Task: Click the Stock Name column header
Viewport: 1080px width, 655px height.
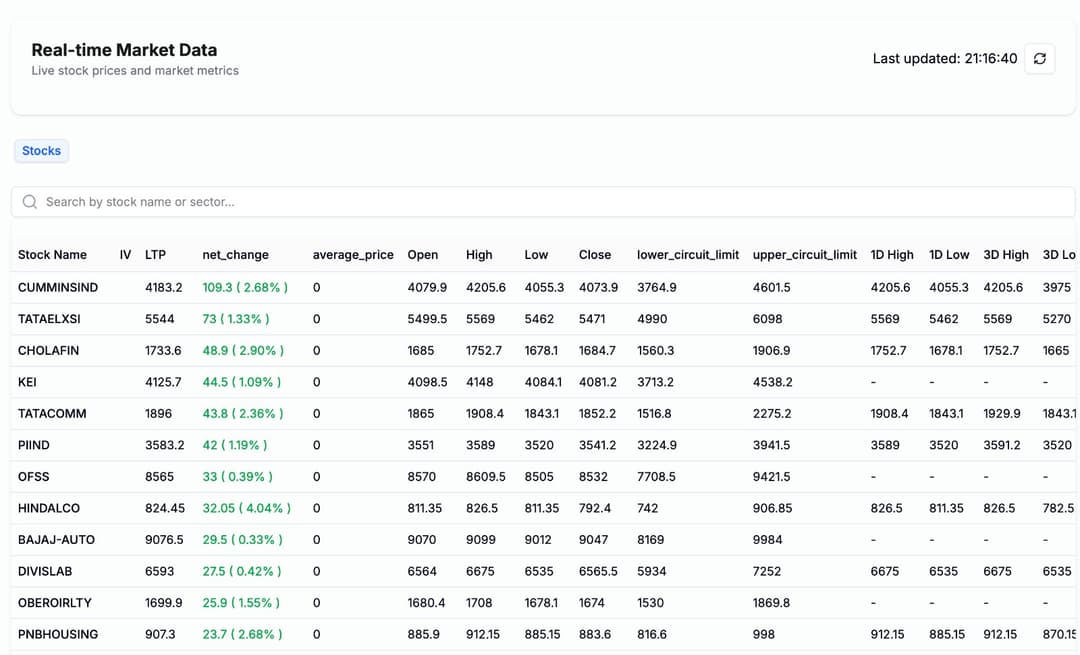Action: point(52,255)
